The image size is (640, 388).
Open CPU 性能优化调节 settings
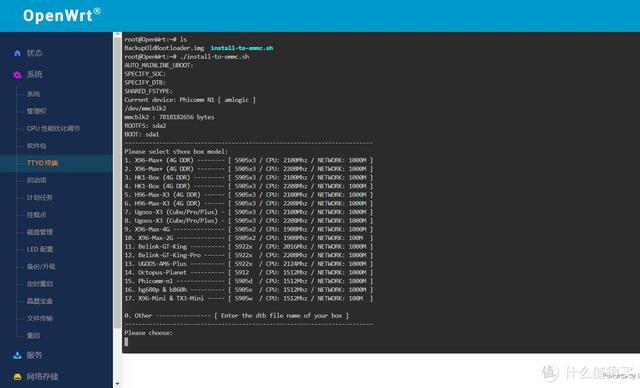point(53,129)
